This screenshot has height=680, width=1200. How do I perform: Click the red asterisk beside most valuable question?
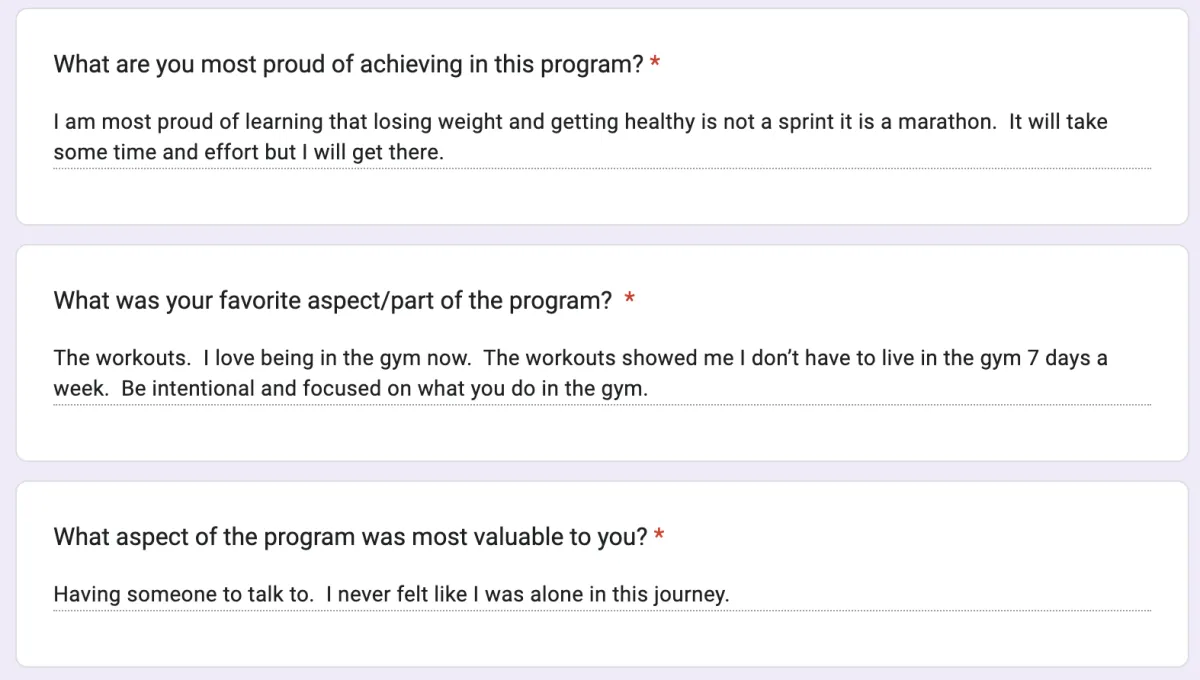pyautogui.click(x=659, y=537)
